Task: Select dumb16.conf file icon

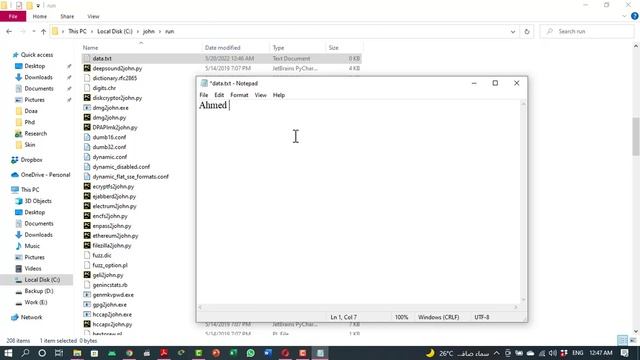Action: 87,137
